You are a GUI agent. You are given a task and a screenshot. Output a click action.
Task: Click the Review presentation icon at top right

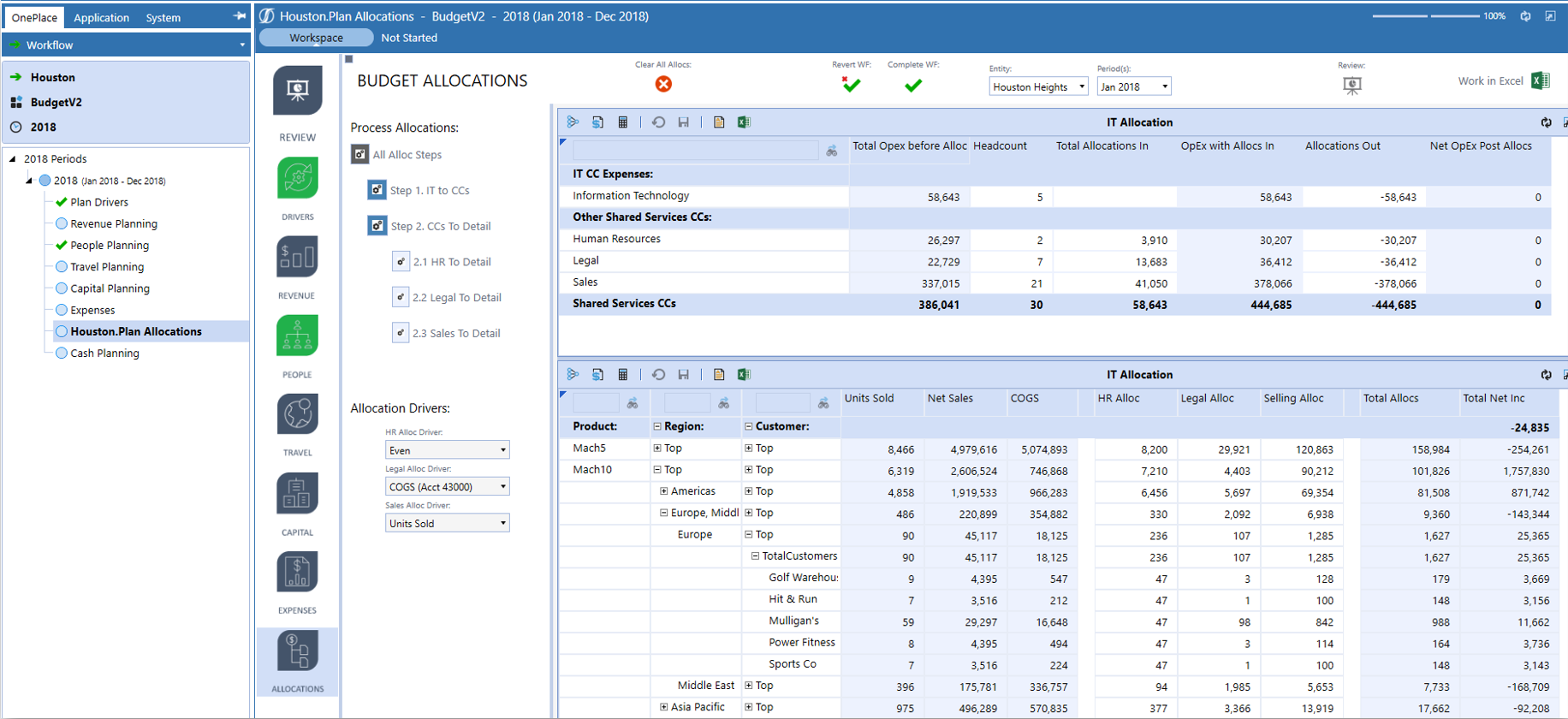coord(1351,85)
